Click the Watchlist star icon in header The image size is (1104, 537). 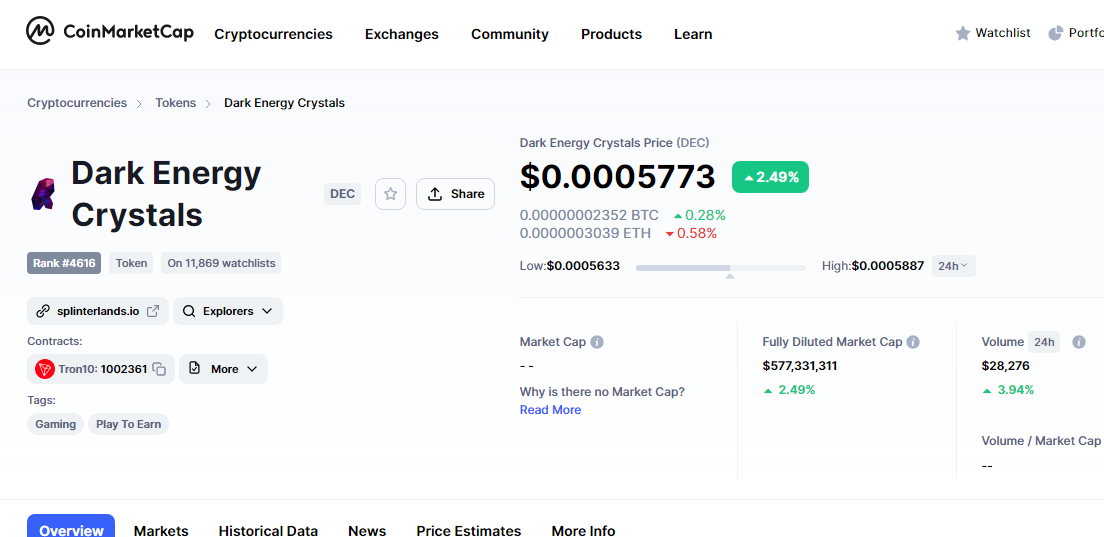962,33
